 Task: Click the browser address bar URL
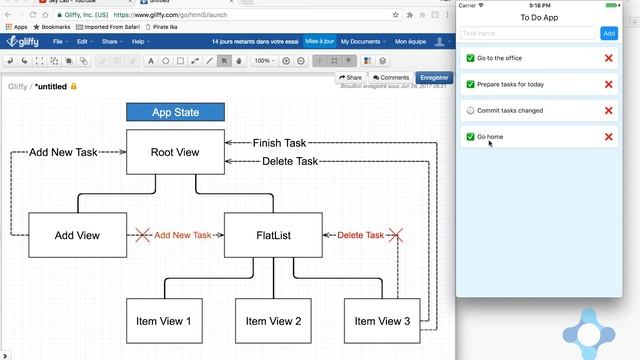[170, 15]
